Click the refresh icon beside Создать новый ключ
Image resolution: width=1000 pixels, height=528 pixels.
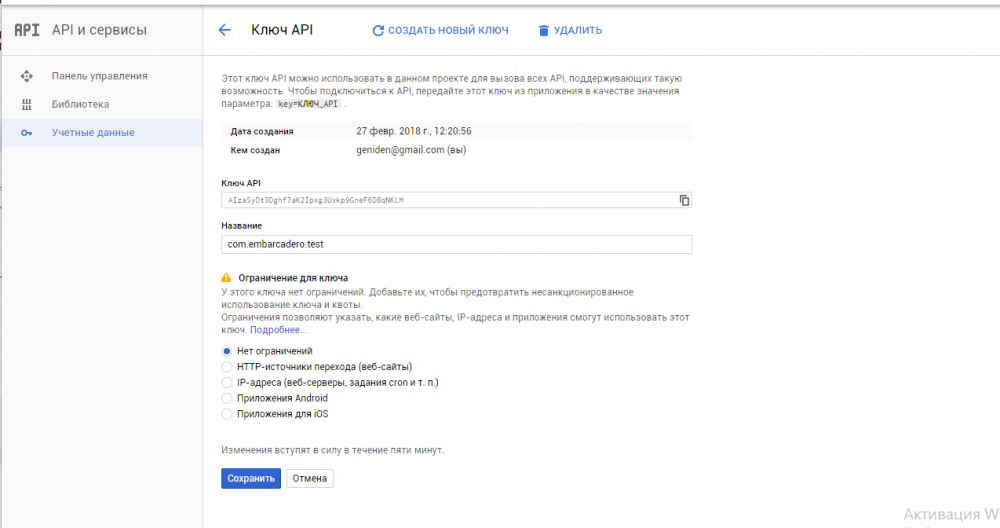tap(378, 31)
